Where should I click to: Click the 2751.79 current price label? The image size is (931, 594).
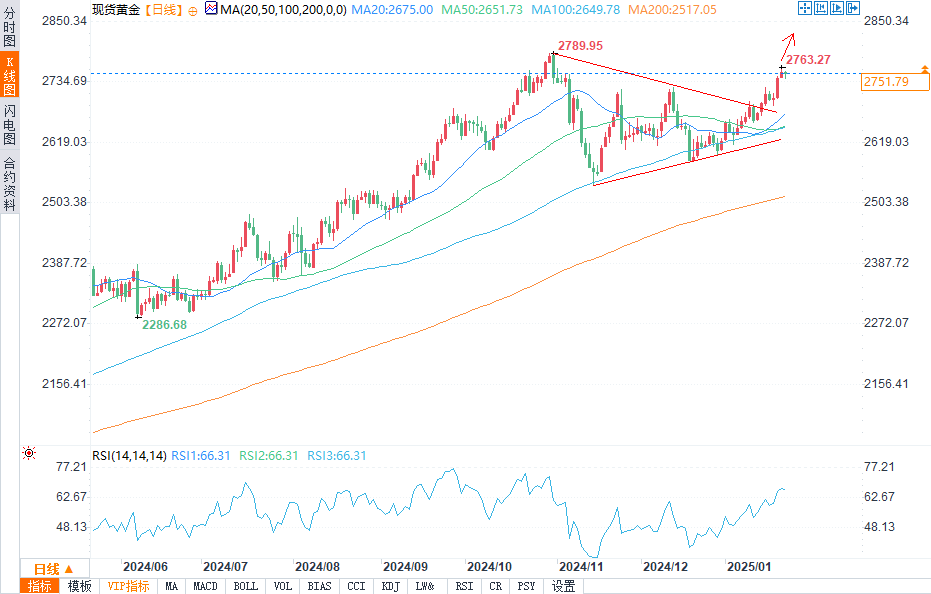885,82
